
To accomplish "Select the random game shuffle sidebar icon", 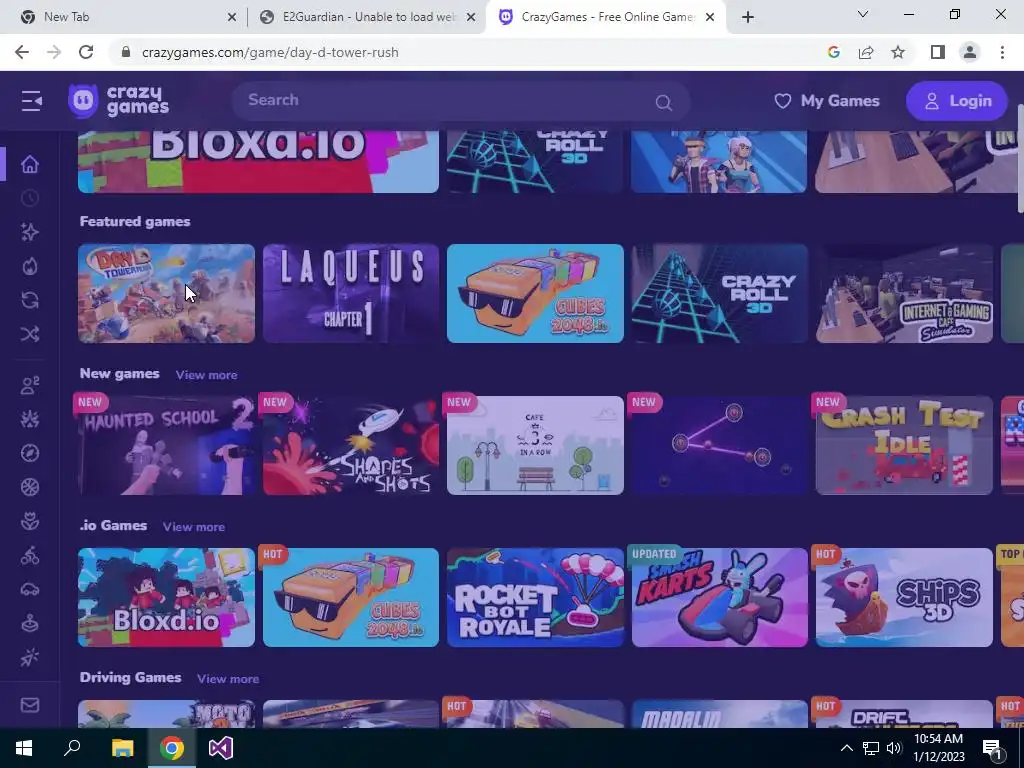I will tap(30, 334).
